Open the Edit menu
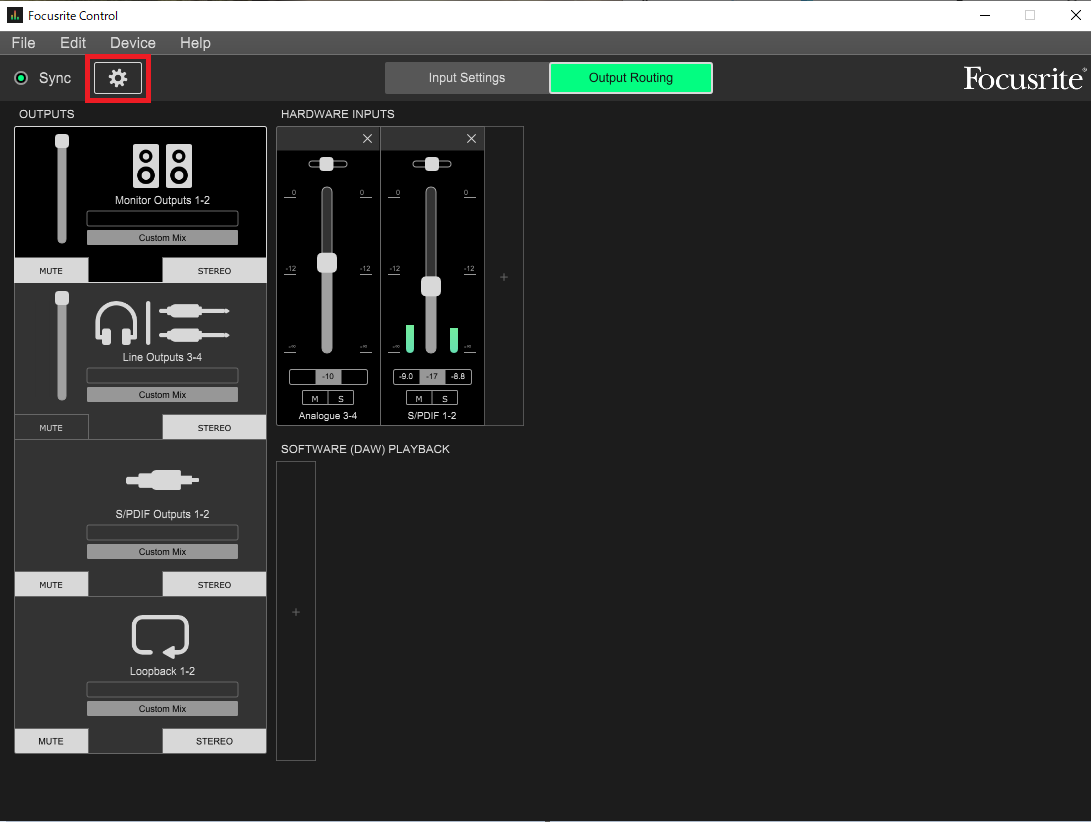Screen dimensions: 1091x822 click(72, 43)
